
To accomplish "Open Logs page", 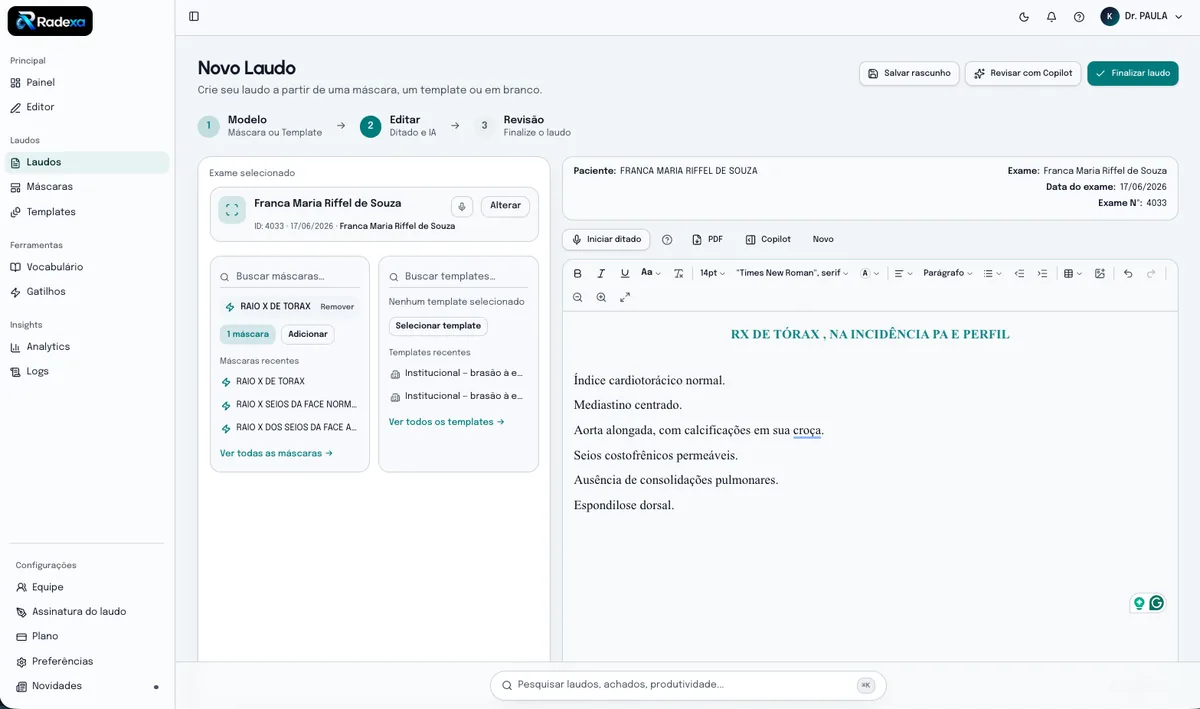I will tap(85, 371).
